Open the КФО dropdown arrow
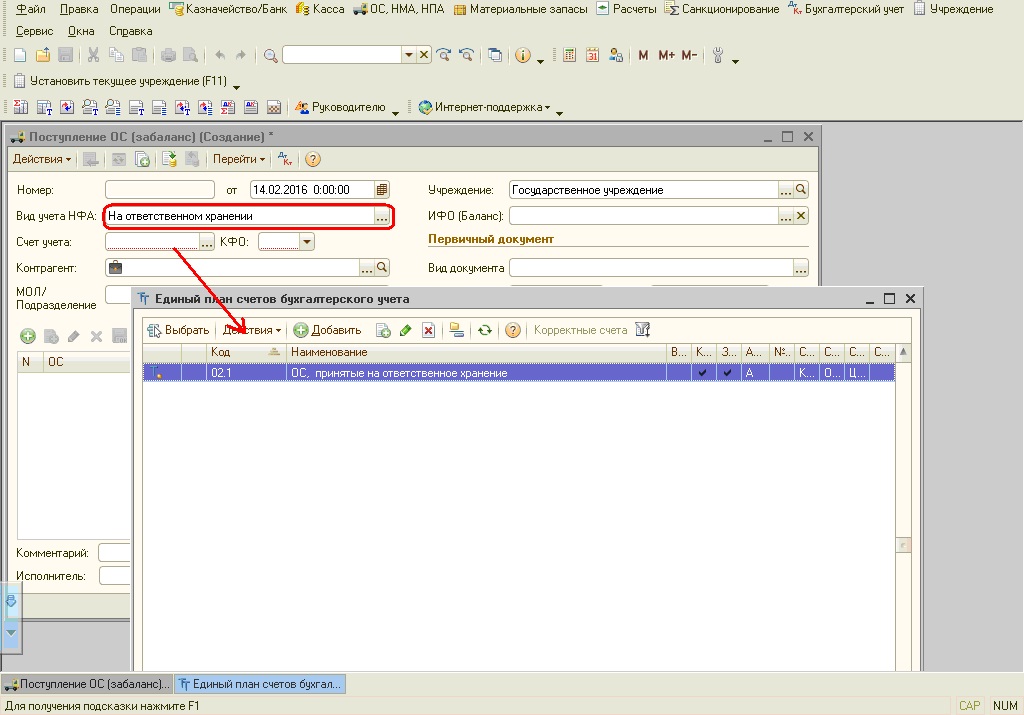Screen dimensions: 1024x715 [306, 242]
